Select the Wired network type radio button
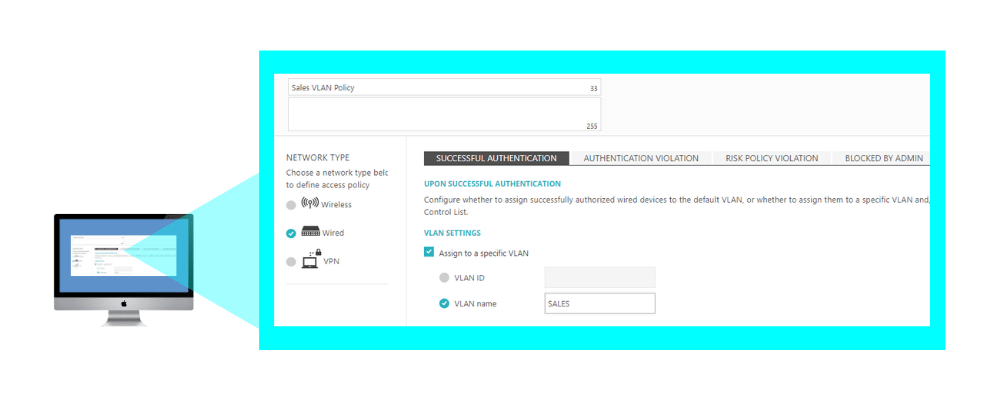Screen dimensions: 1000x400 (291, 233)
